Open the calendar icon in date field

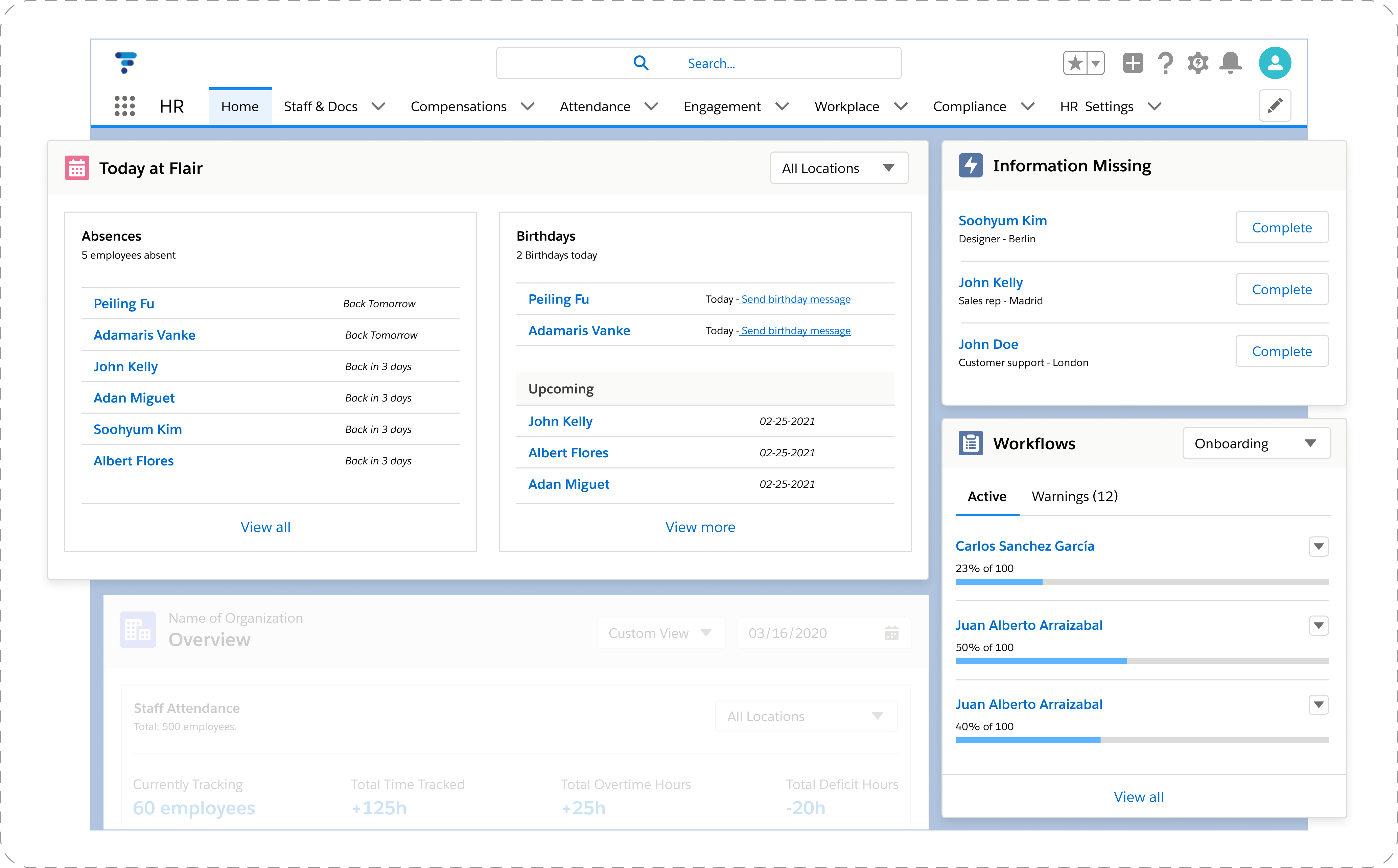pos(891,633)
